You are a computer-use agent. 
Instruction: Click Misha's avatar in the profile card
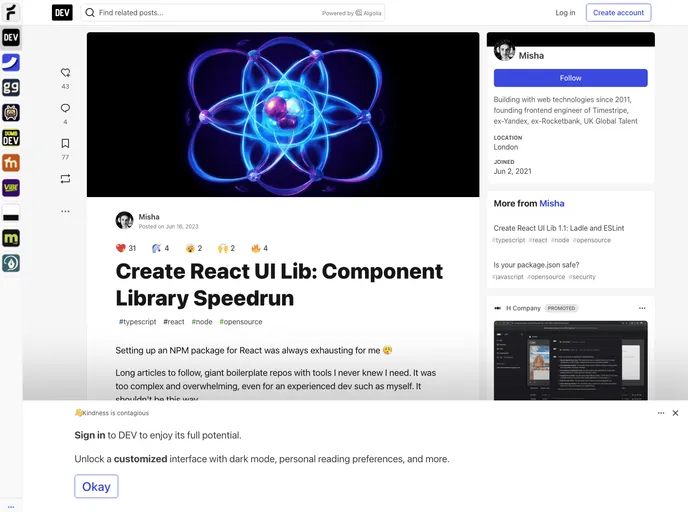pos(504,50)
